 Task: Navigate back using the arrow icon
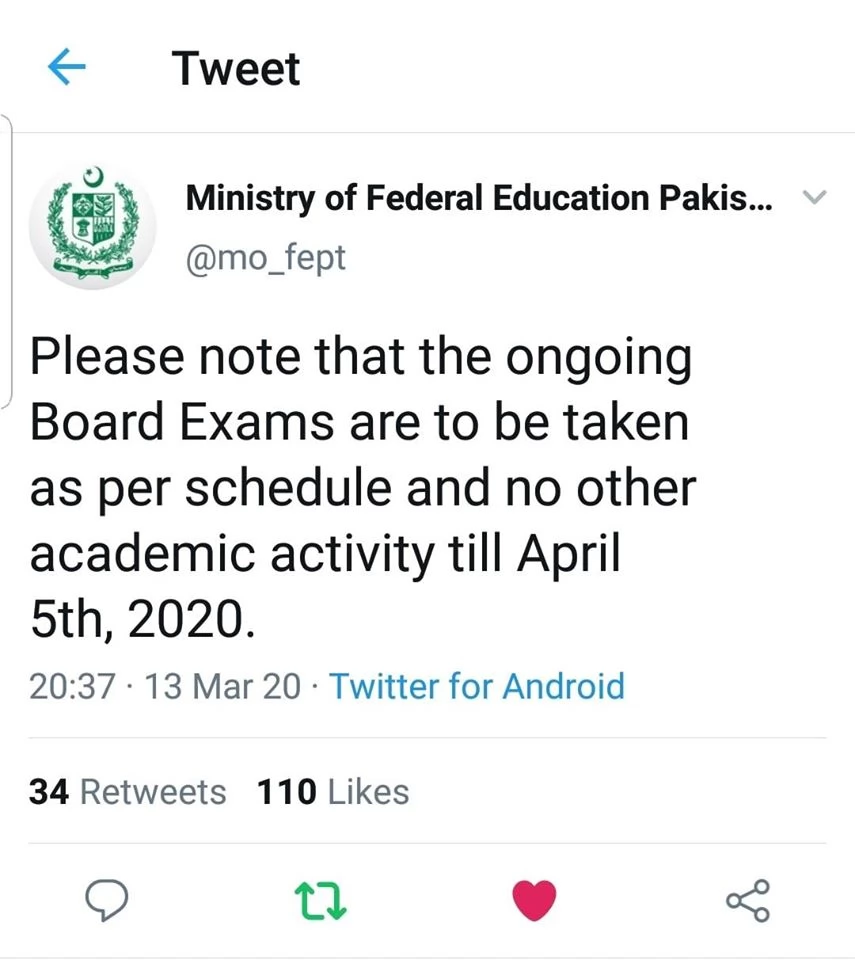tap(66, 67)
